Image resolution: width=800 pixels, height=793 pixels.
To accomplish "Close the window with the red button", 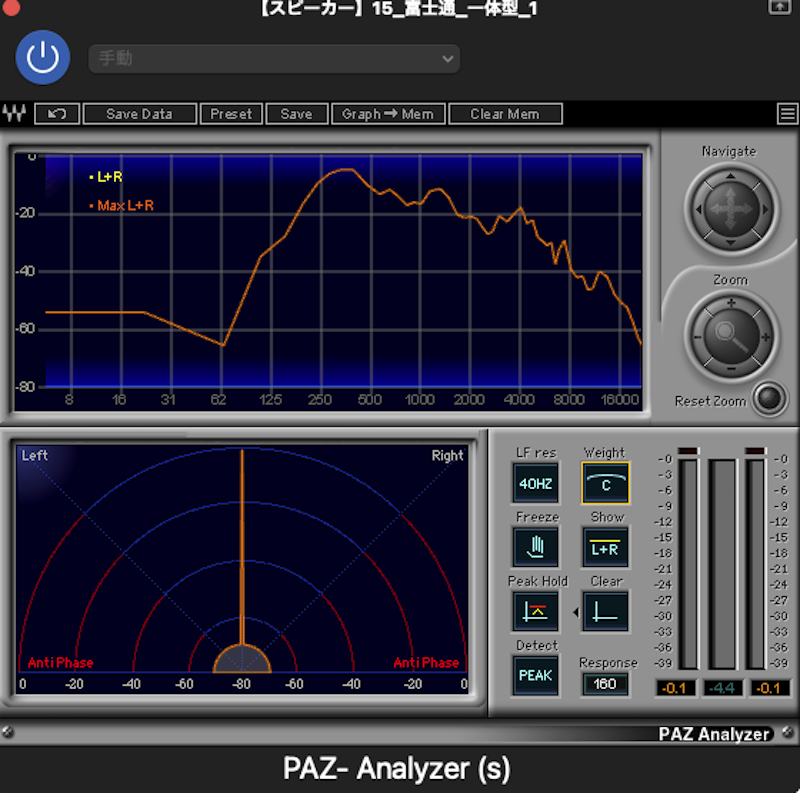I will (11, 7).
